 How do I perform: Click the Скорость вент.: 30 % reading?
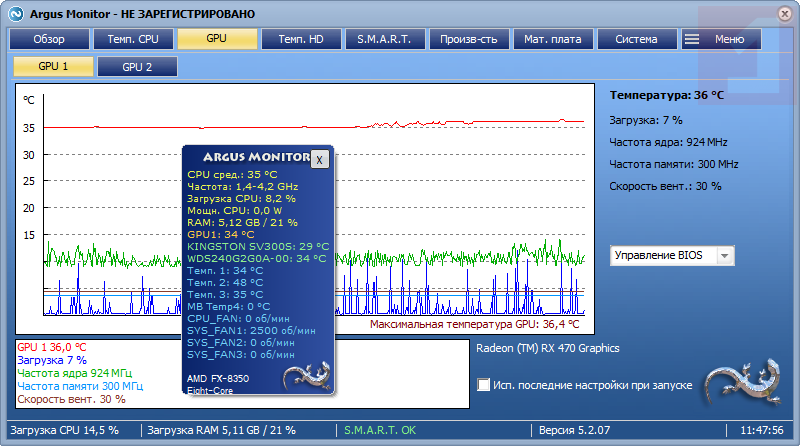(665, 186)
